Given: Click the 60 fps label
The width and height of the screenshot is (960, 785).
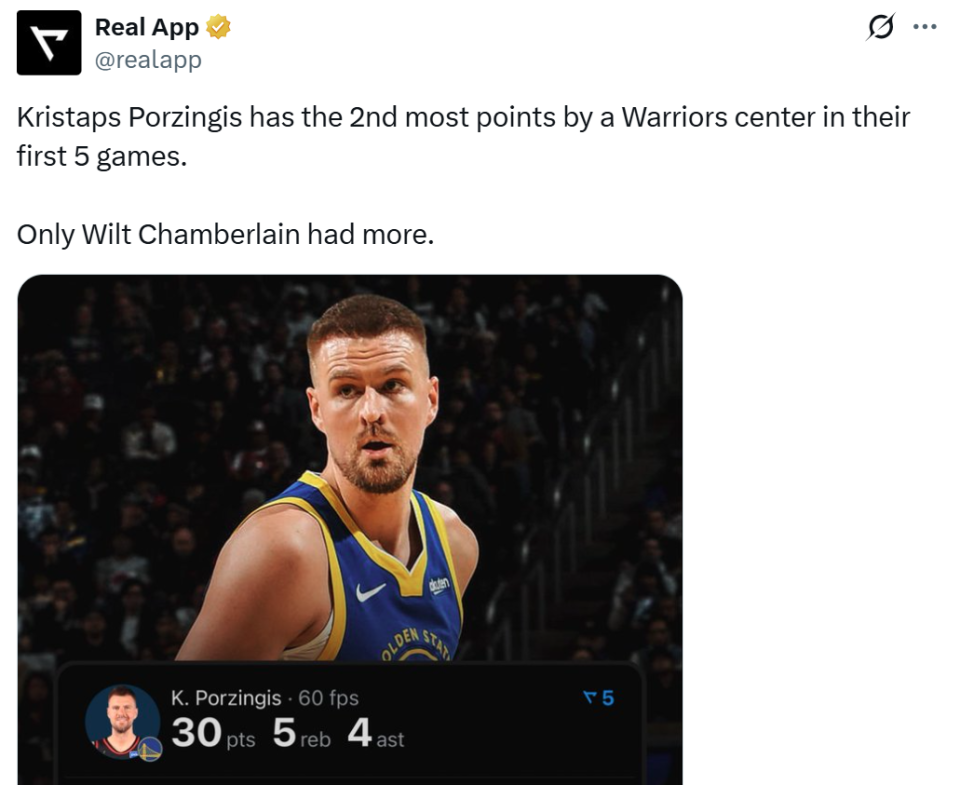Looking at the screenshot, I should pos(329,698).
